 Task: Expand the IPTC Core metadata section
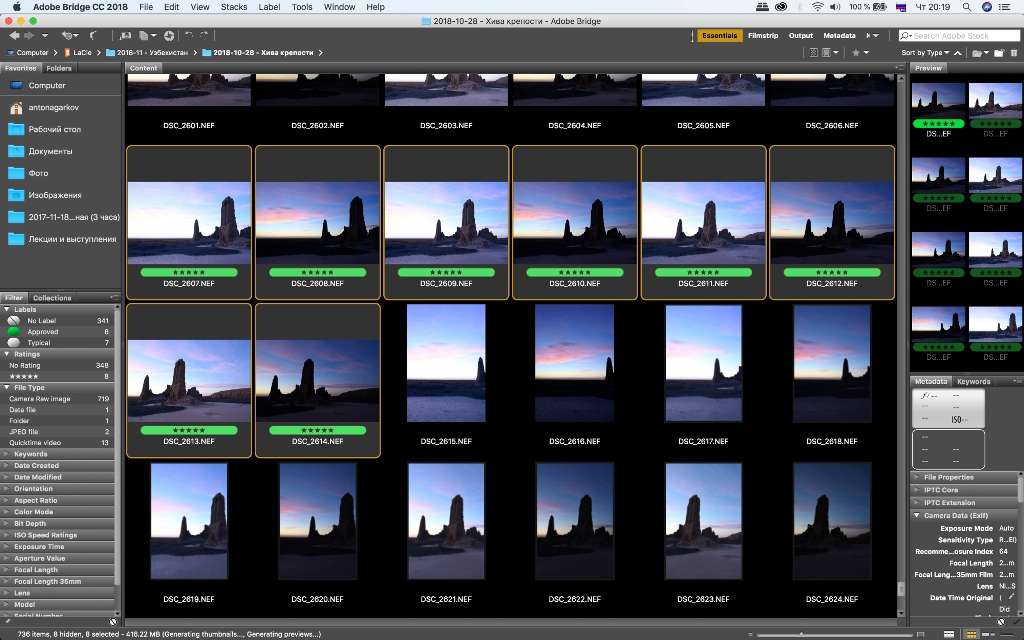coord(916,490)
